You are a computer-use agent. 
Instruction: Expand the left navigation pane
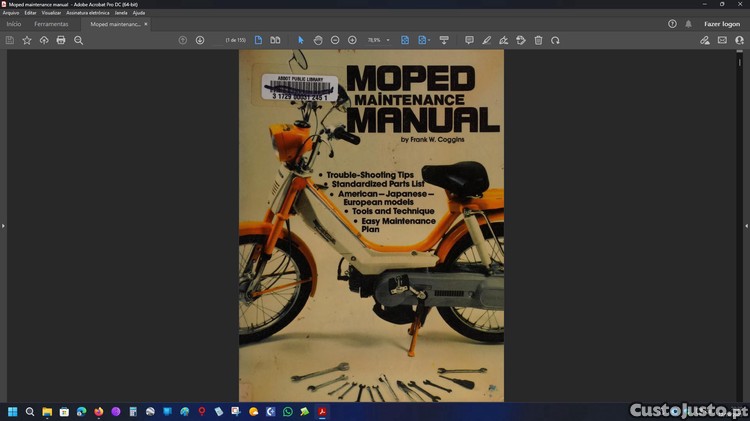pyautogui.click(x=4, y=226)
